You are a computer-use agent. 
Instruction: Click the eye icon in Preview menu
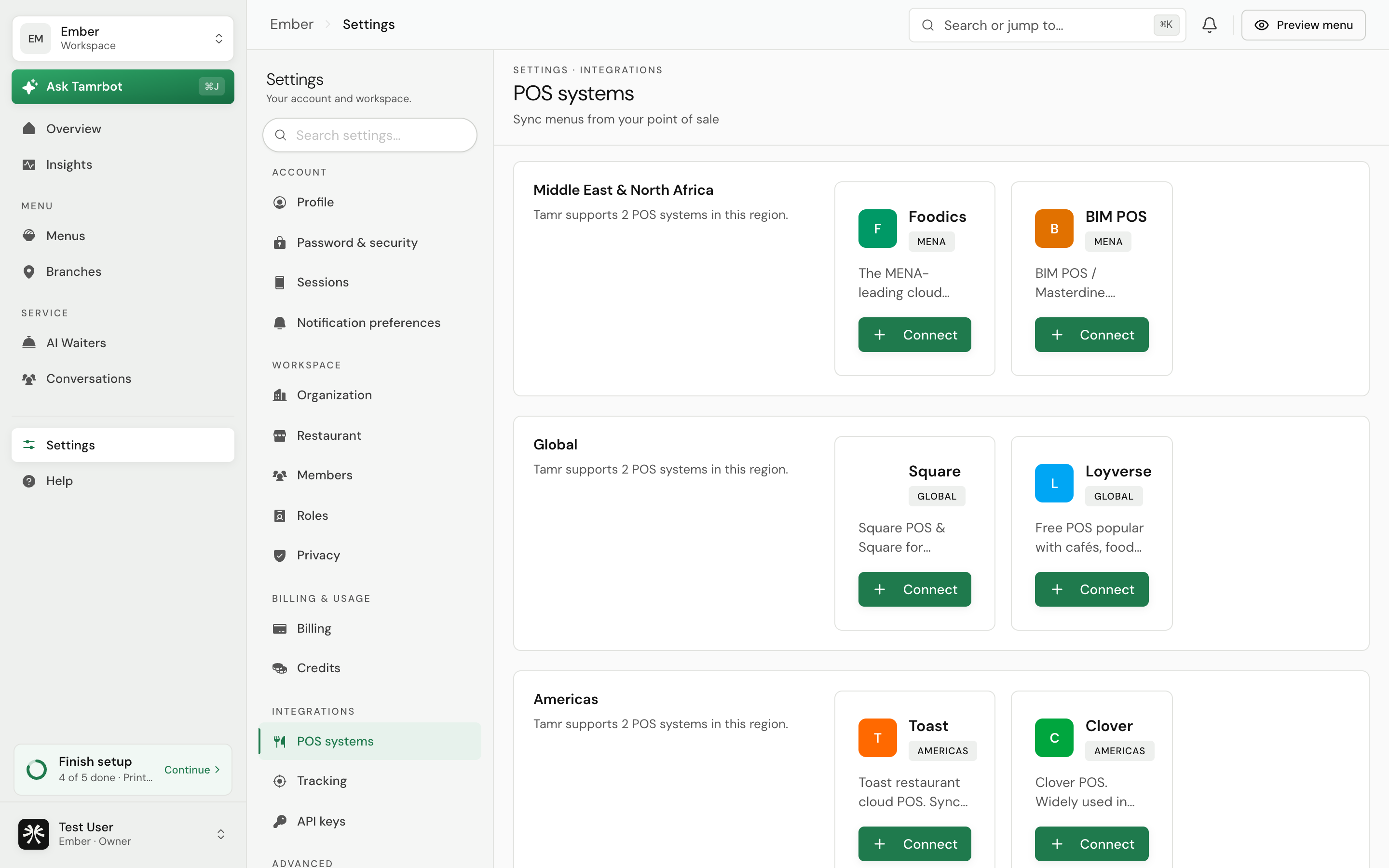[1261, 25]
